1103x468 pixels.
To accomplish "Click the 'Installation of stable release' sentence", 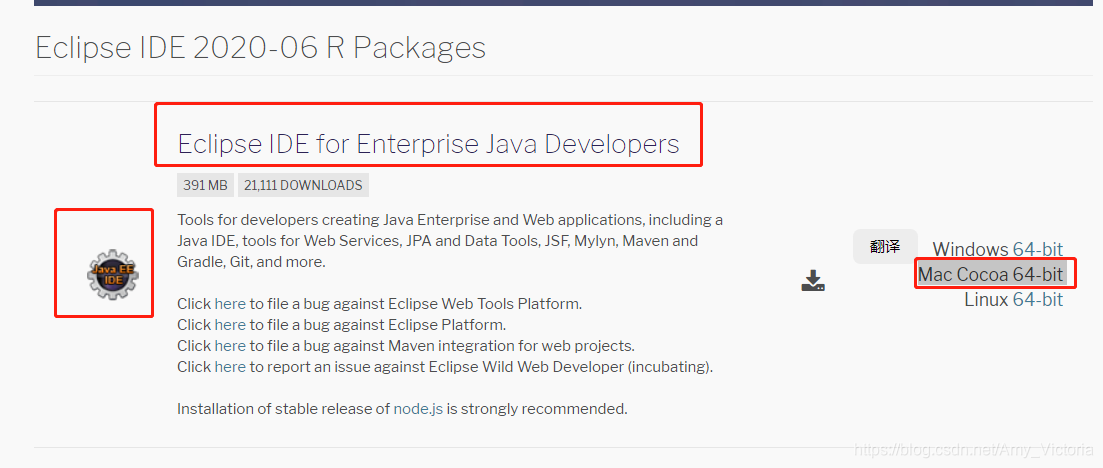I will (x=402, y=409).
